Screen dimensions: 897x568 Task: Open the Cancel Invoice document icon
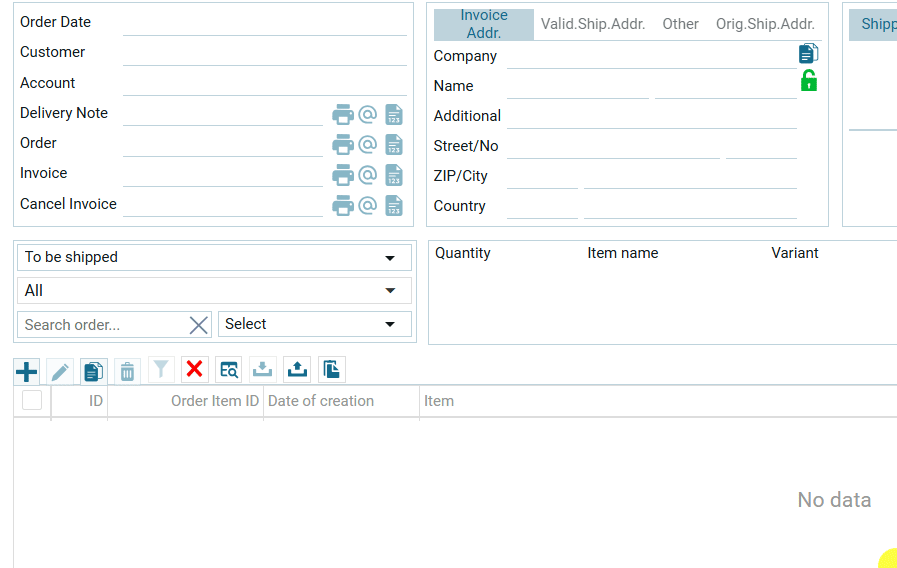tap(394, 206)
